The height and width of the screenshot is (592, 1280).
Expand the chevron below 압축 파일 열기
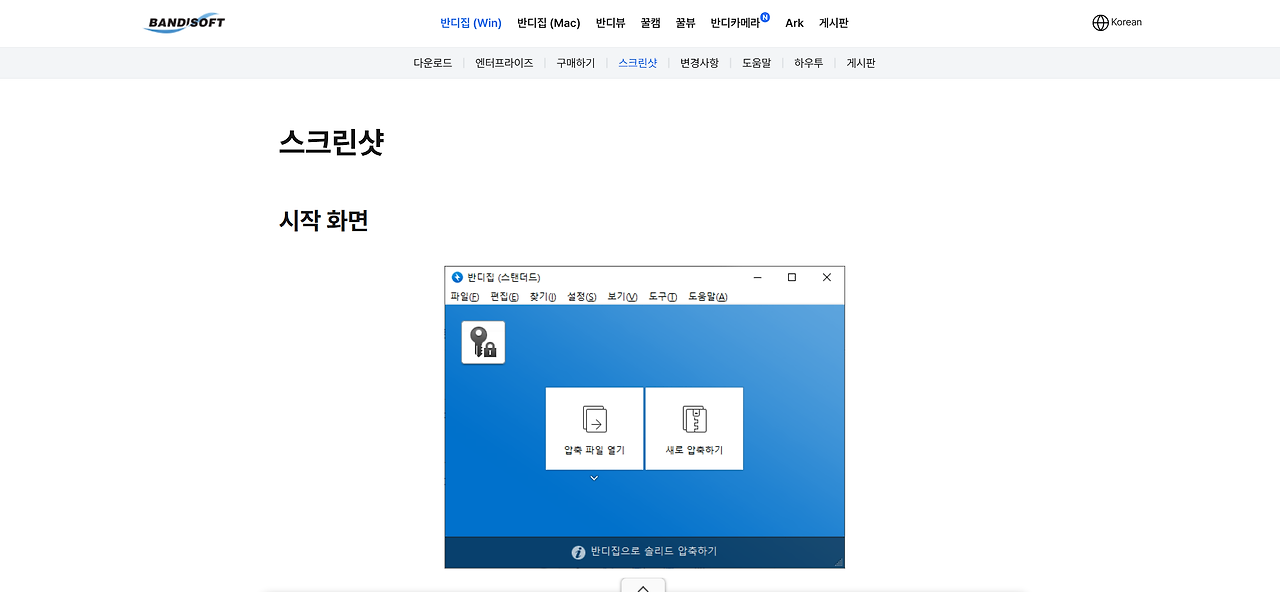tap(594, 478)
